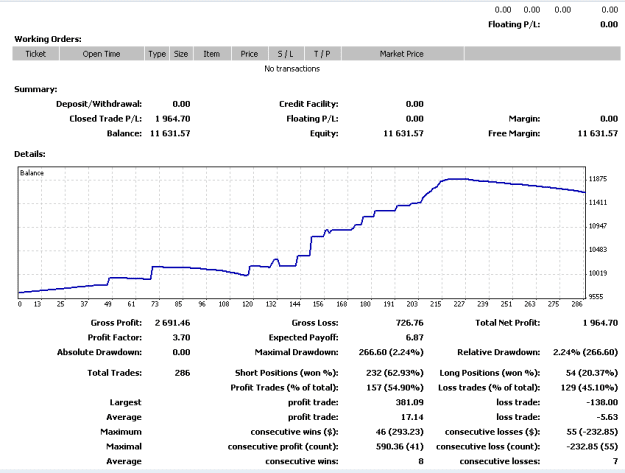The image size is (625, 473).
Task: Click the Deposit/Withdrawal label
Action: point(99,104)
